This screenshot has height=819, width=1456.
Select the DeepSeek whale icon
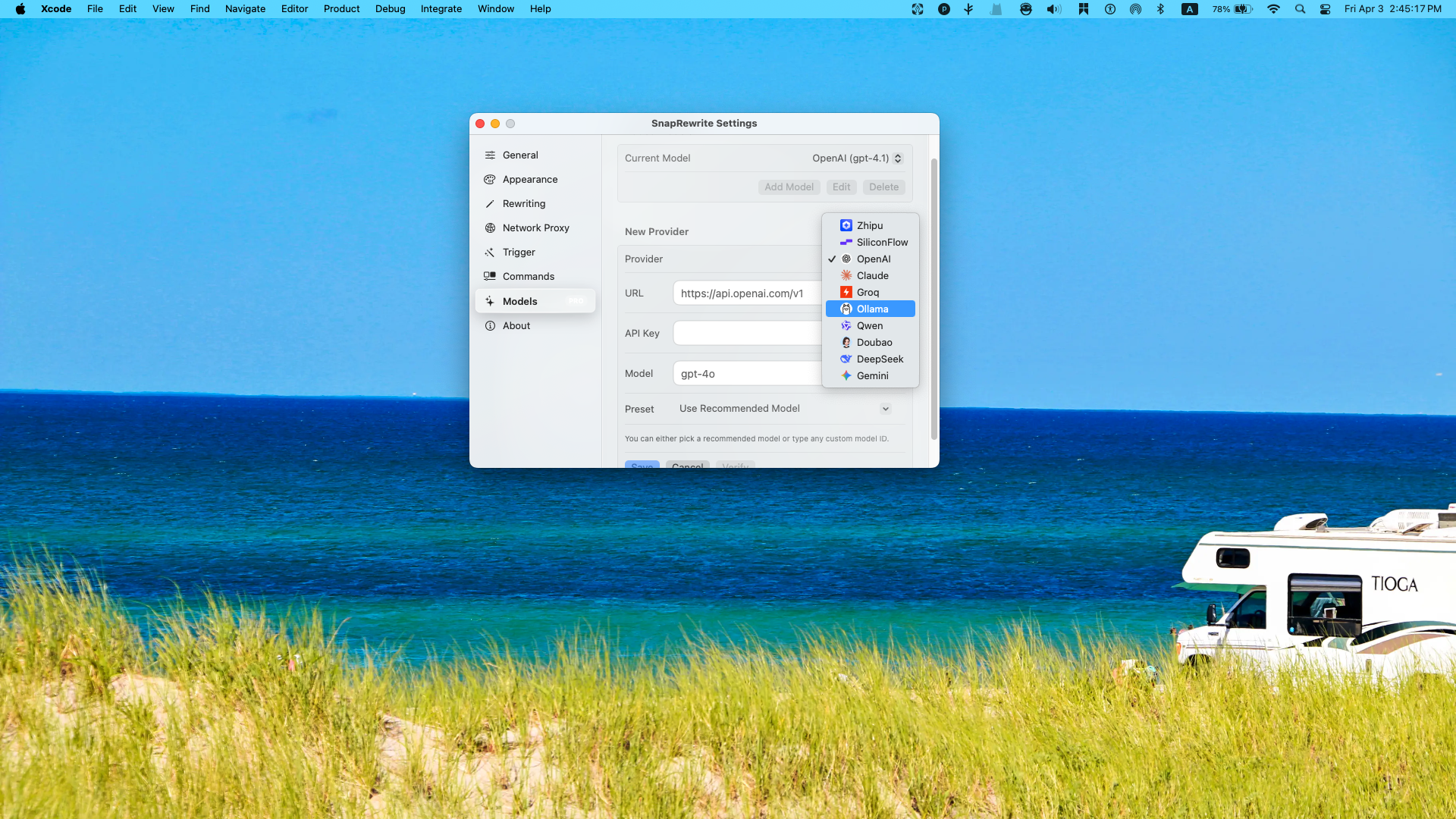coord(846,359)
